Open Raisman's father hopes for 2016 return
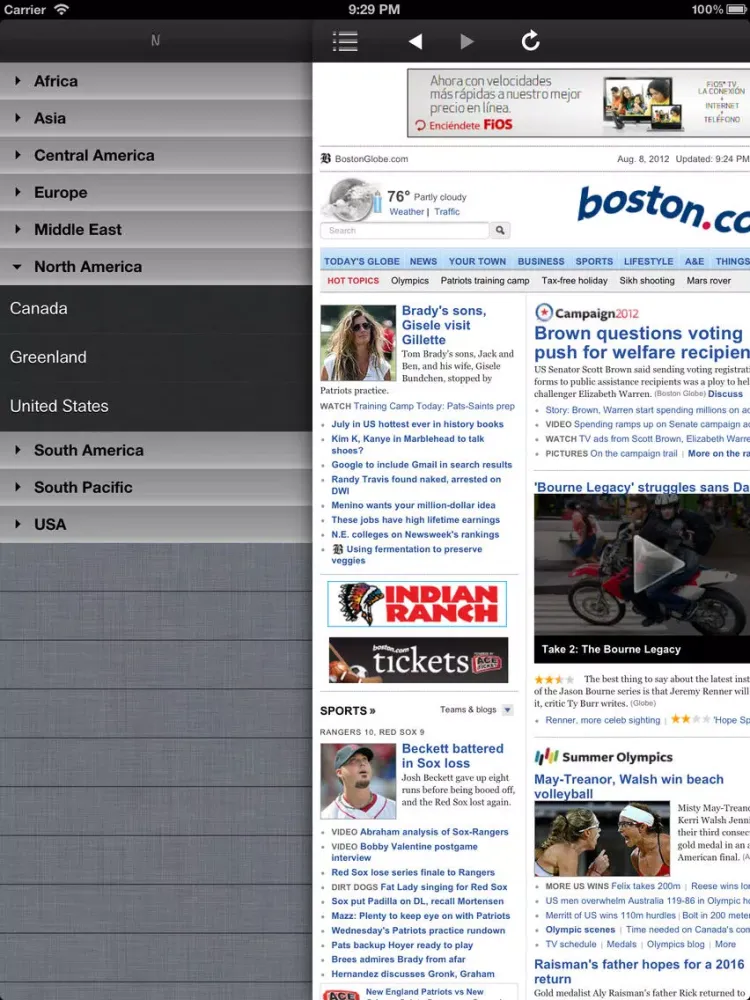The image size is (750, 1000). click(640, 971)
